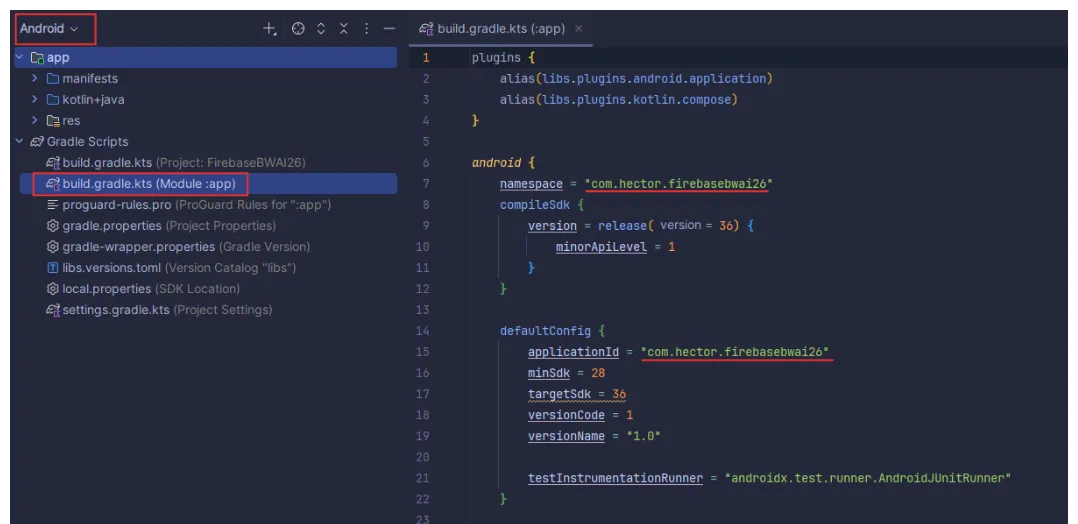The image size is (1078, 524).
Task: Click defaultConfig on line 14
Action: (x=545, y=330)
